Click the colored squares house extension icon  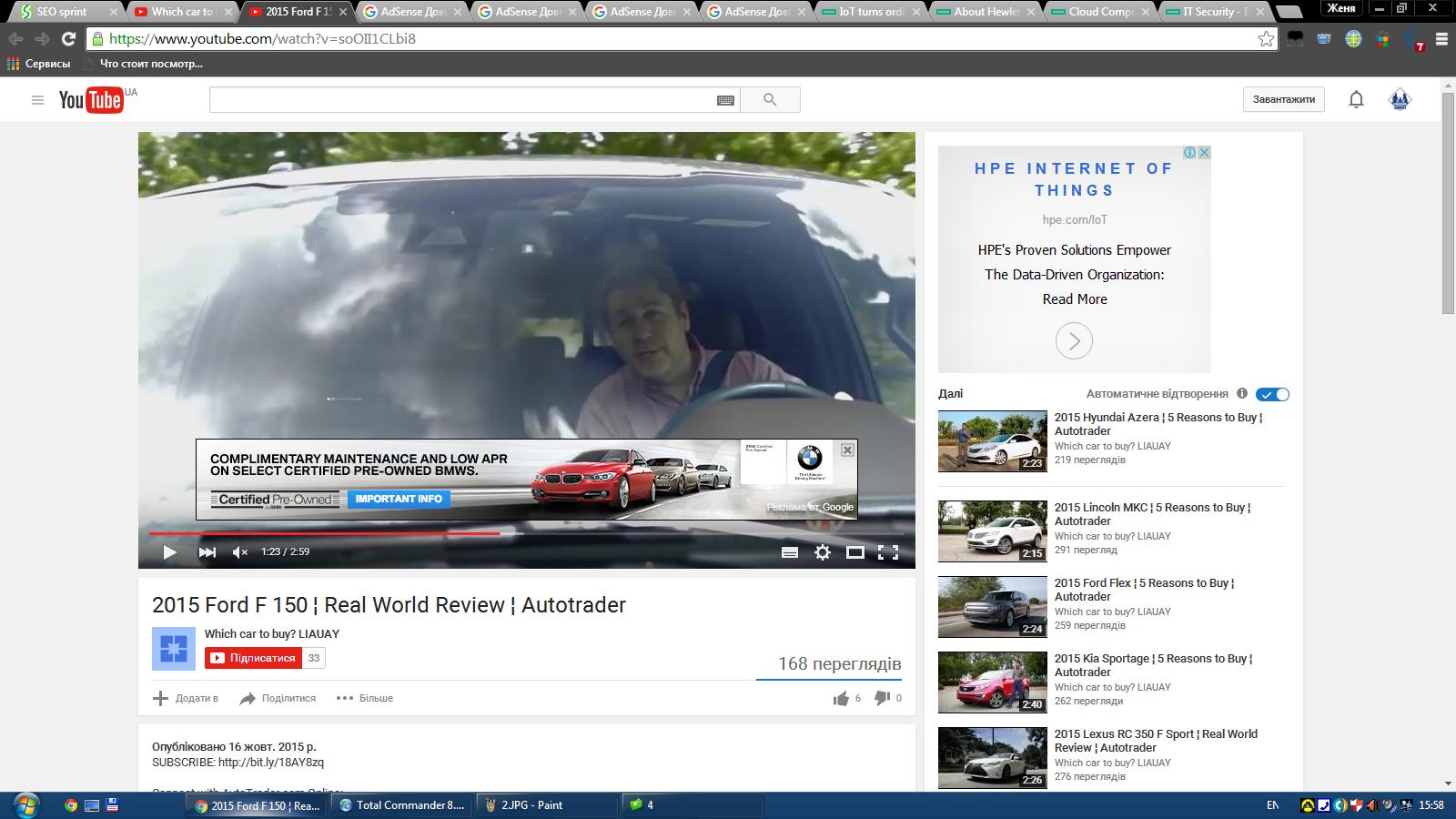coord(1382,39)
